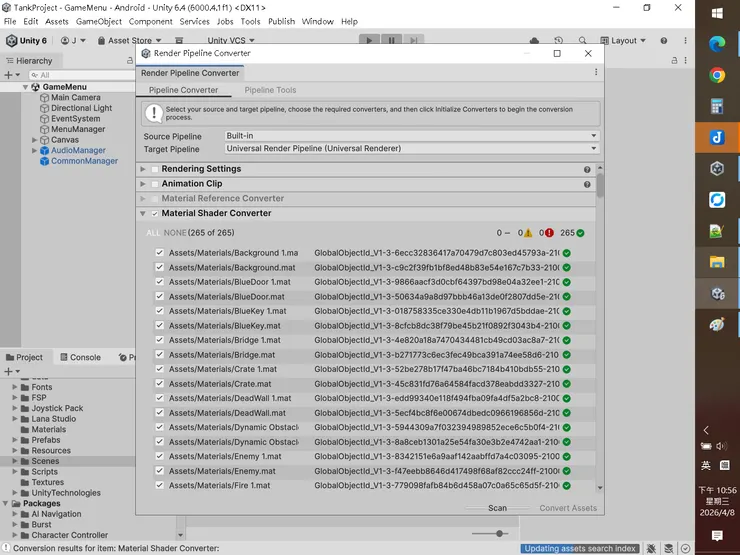Image resolution: width=740 pixels, height=555 pixels.
Task: Click the Scan button
Action: coord(497,508)
